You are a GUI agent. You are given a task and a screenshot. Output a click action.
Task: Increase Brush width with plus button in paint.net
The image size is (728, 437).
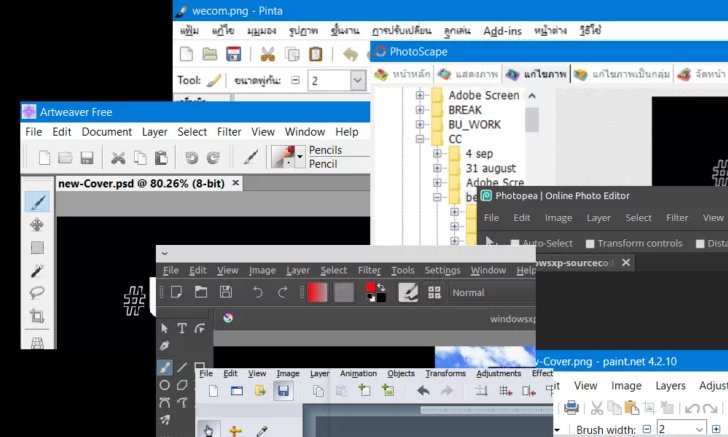(716, 429)
